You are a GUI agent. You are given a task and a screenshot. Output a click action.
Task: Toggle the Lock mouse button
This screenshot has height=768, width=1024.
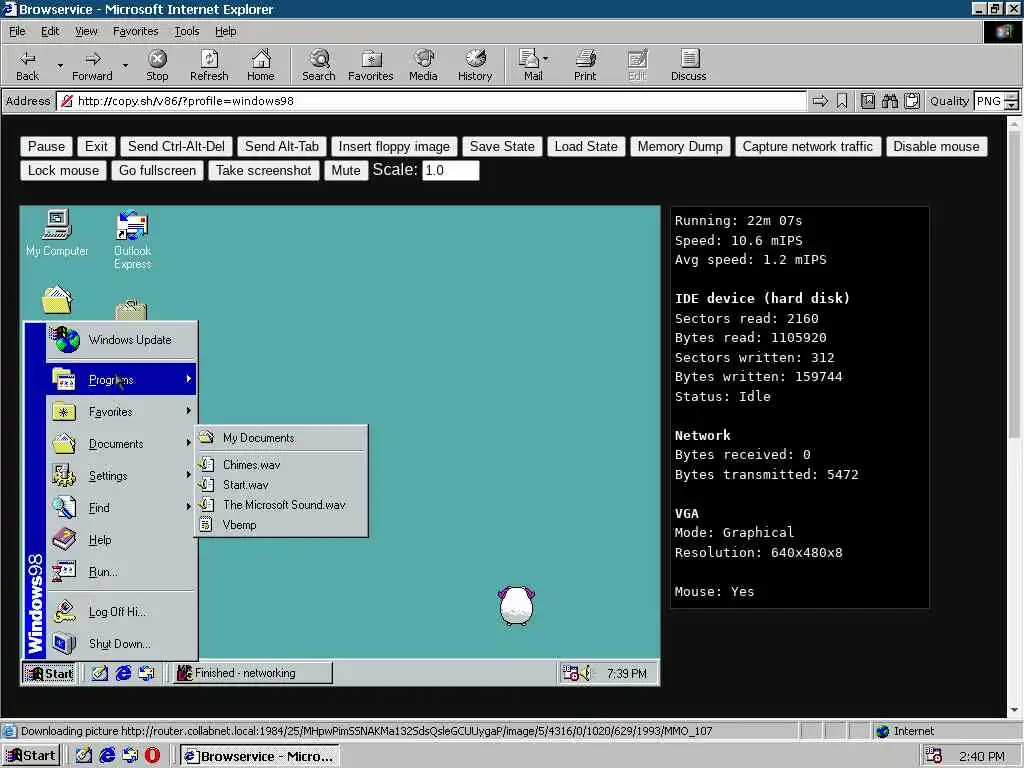point(63,170)
